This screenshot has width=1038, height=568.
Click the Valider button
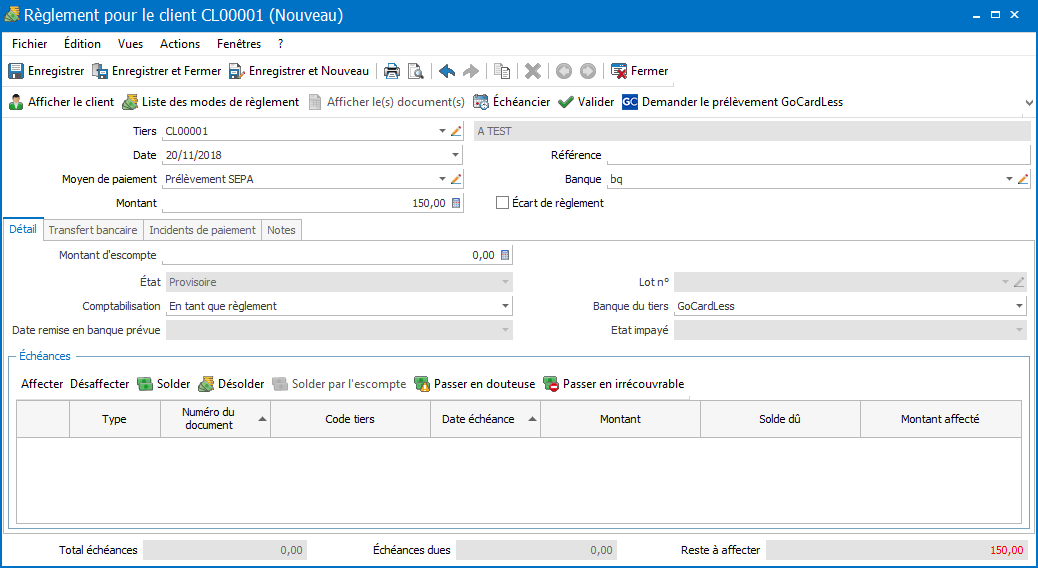(x=586, y=102)
